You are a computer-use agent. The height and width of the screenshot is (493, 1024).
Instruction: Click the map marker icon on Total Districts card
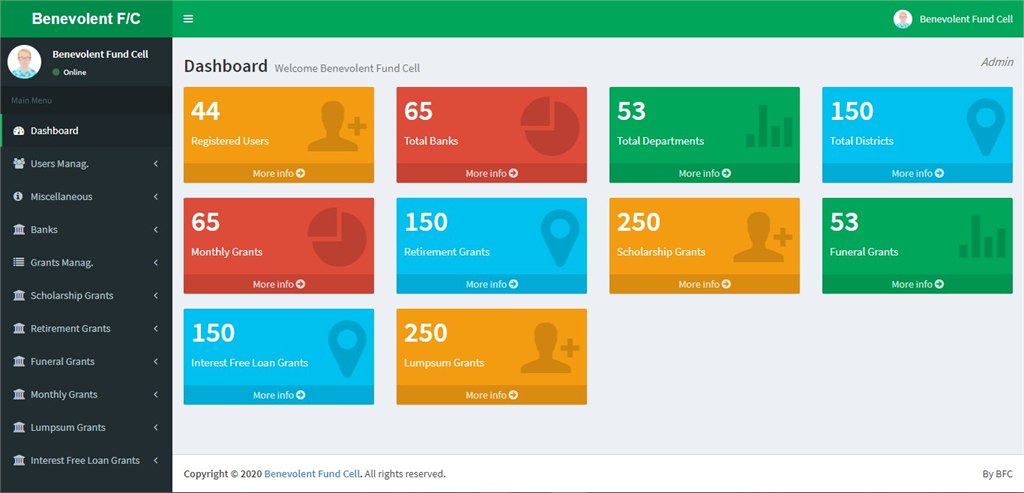click(x=985, y=127)
